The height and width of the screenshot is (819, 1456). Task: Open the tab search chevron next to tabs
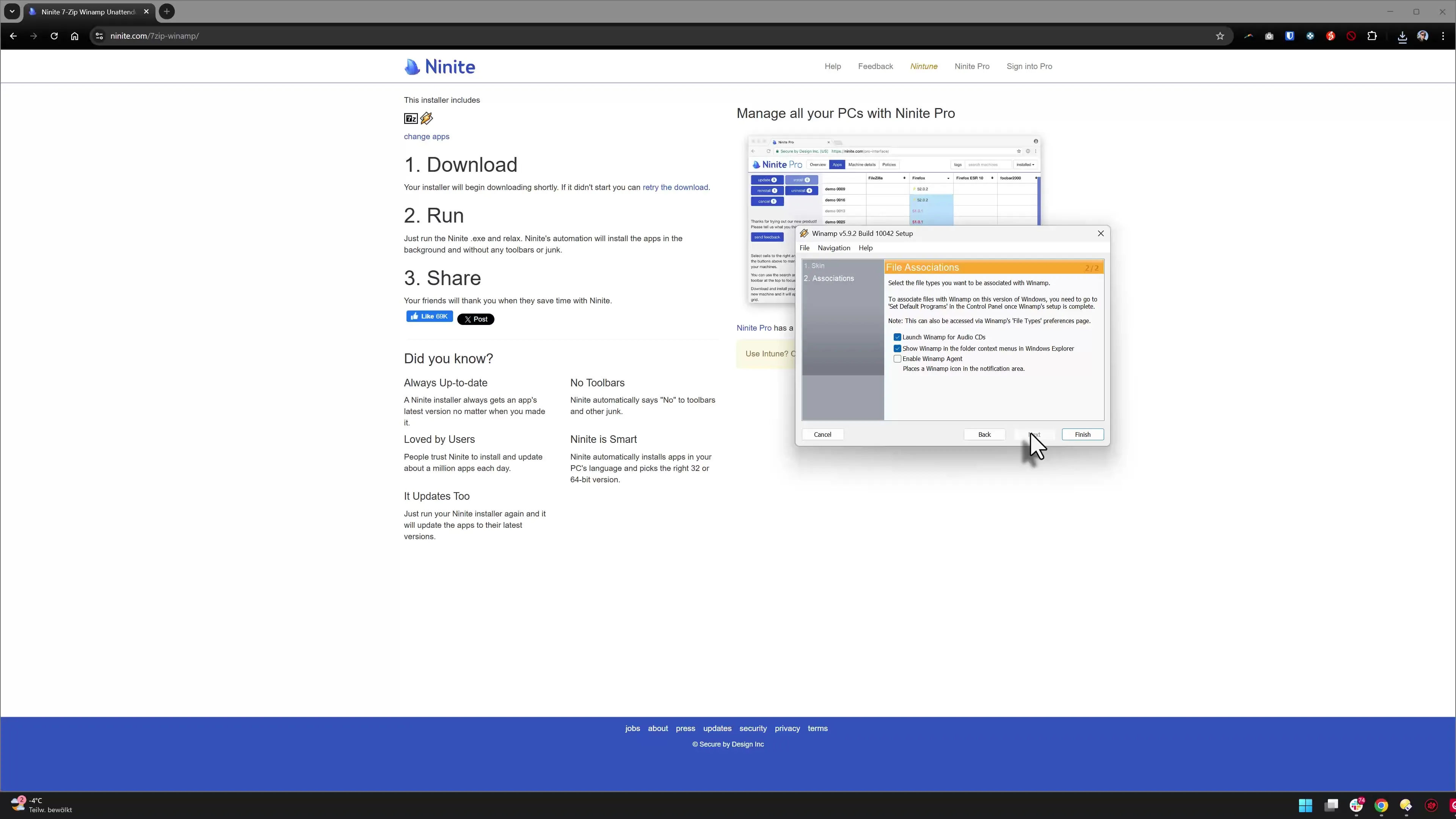click(12, 11)
